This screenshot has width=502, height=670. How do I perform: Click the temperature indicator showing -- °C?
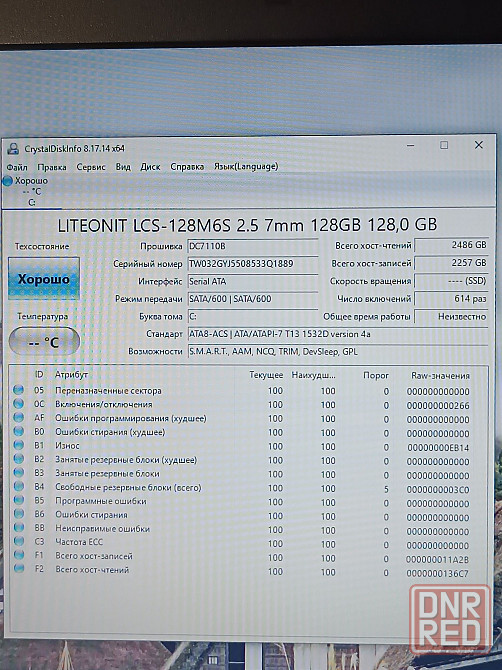[44, 342]
